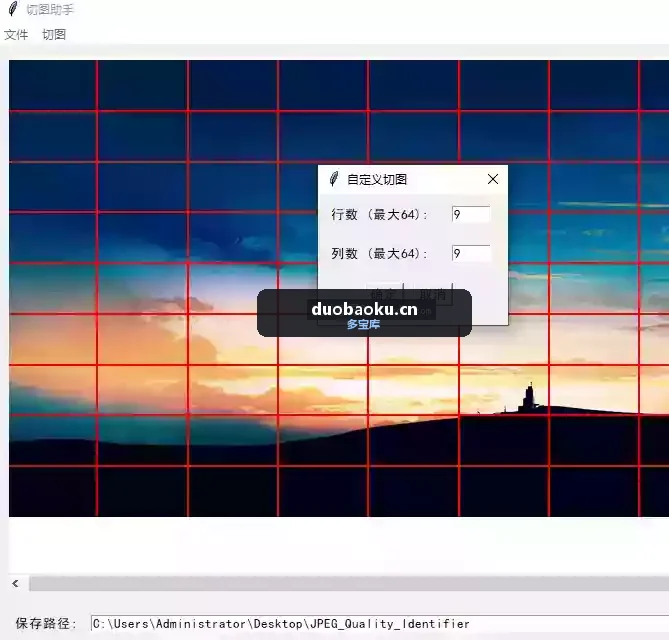This screenshot has height=640, width=669.
Task: Open the 切图 menu
Action: pos(54,35)
